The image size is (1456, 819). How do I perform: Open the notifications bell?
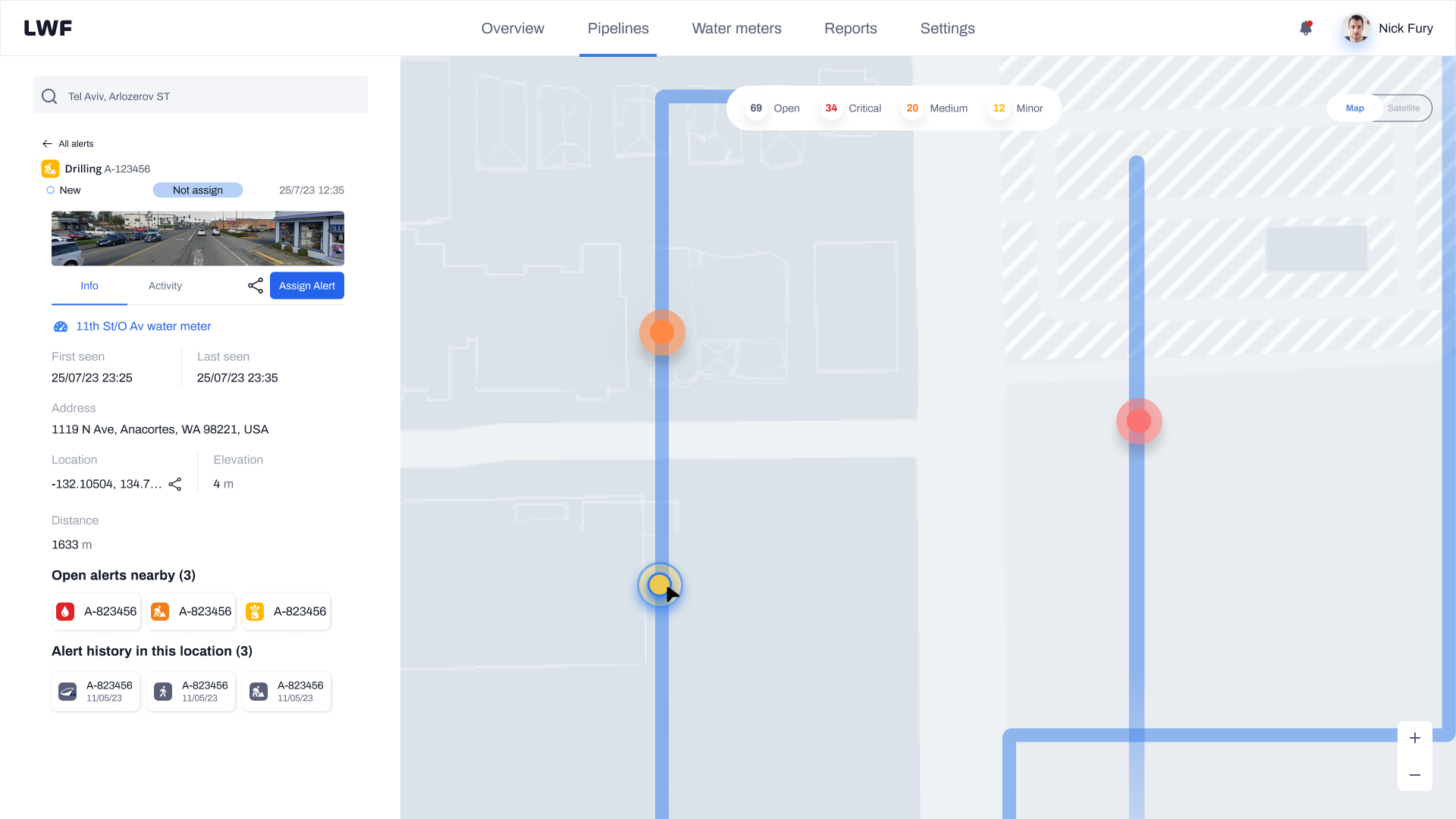coord(1305,28)
